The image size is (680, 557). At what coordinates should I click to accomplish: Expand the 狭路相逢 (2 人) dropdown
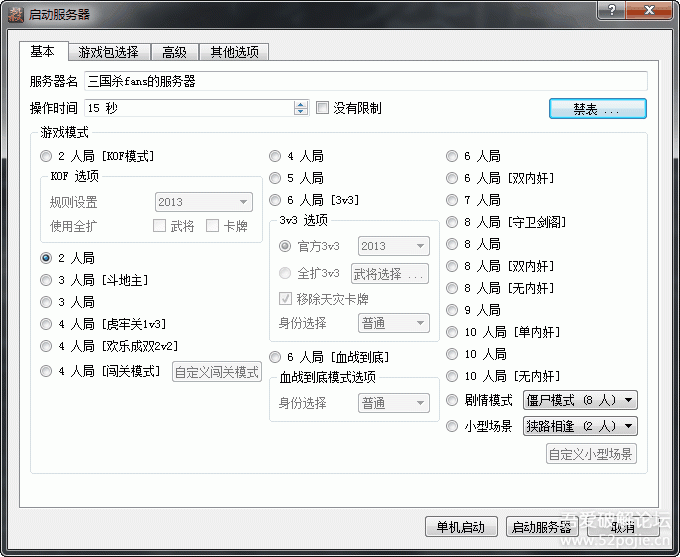(x=580, y=426)
